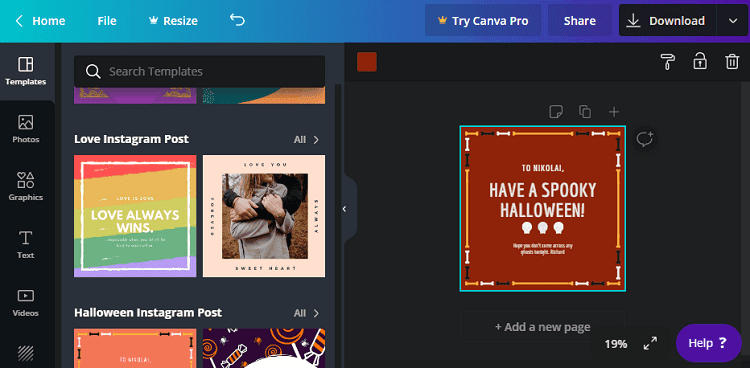This screenshot has width=750, height=368.
Task: Click the purple template thumbnail at top
Action: pyautogui.click(x=135, y=96)
